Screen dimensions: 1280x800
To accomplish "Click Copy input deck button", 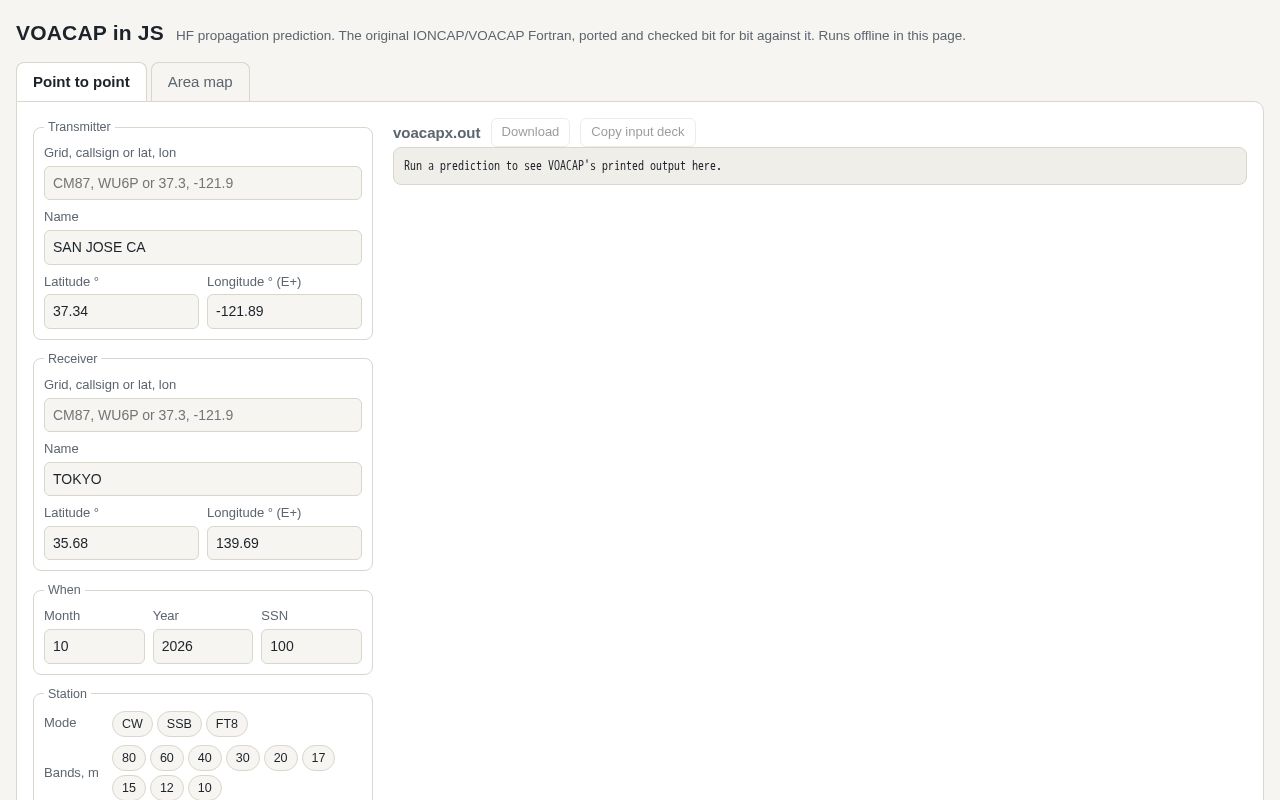I will (x=638, y=132).
